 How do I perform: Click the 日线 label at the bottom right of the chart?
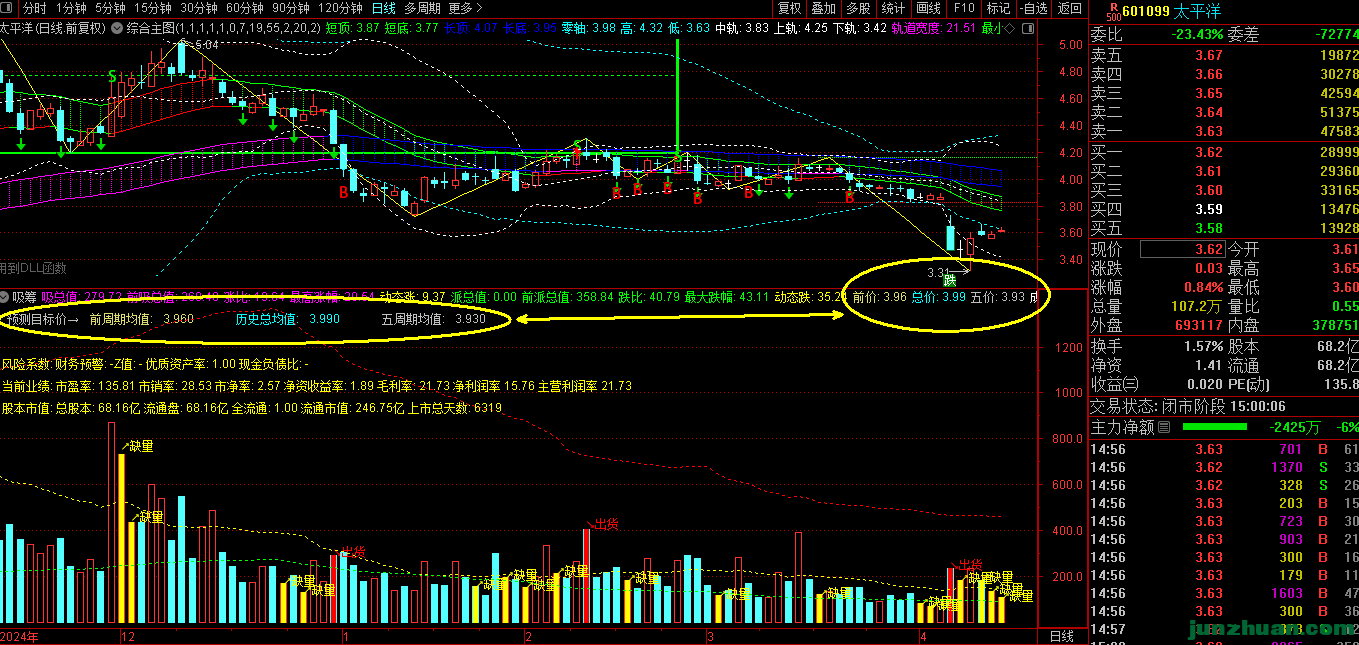click(x=1061, y=636)
